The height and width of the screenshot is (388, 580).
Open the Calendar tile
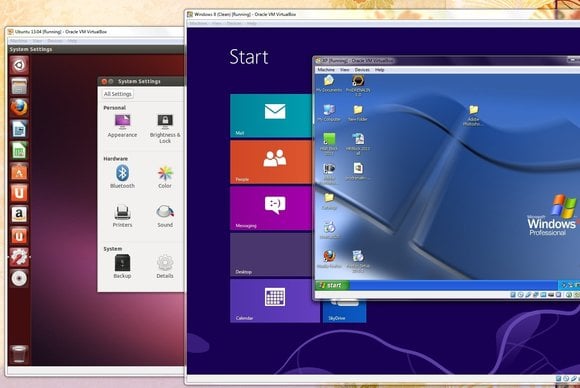click(x=275, y=301)
